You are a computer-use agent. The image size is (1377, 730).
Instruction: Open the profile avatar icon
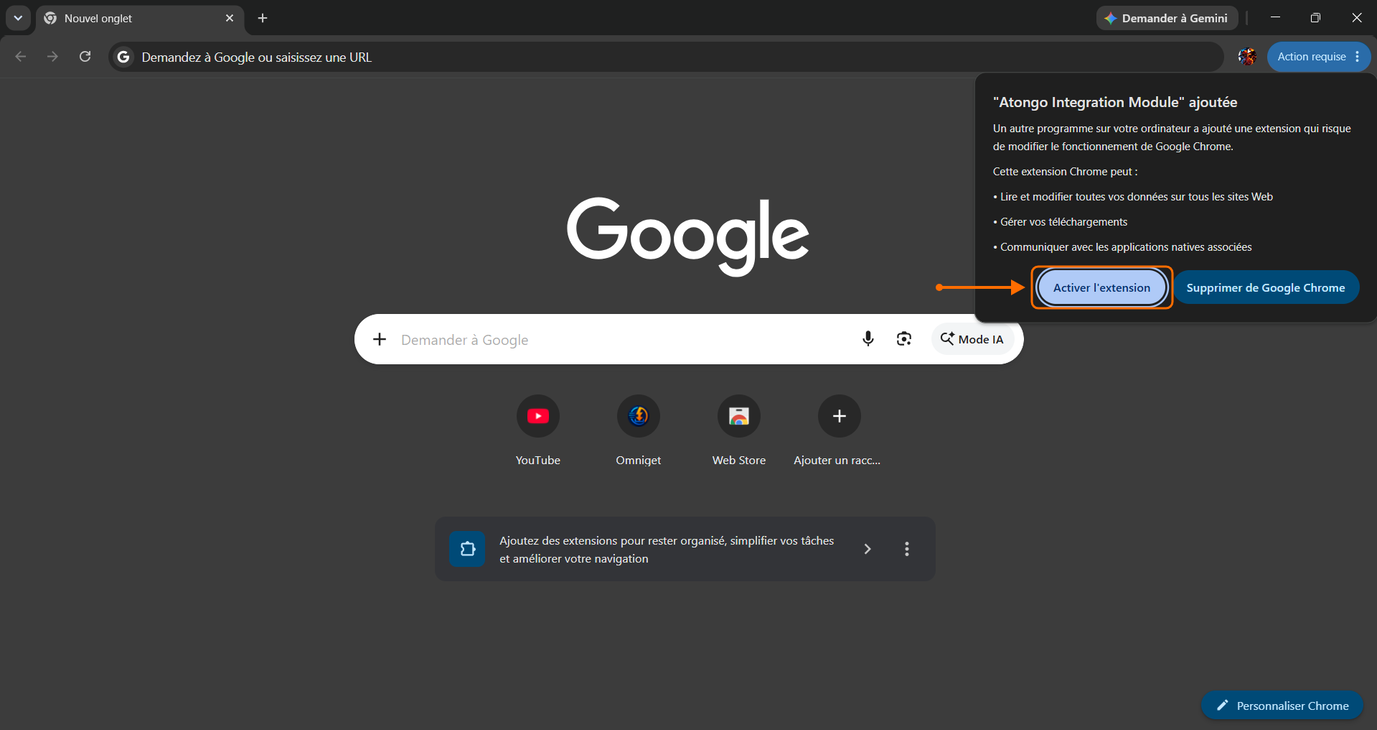[1246, 57]
